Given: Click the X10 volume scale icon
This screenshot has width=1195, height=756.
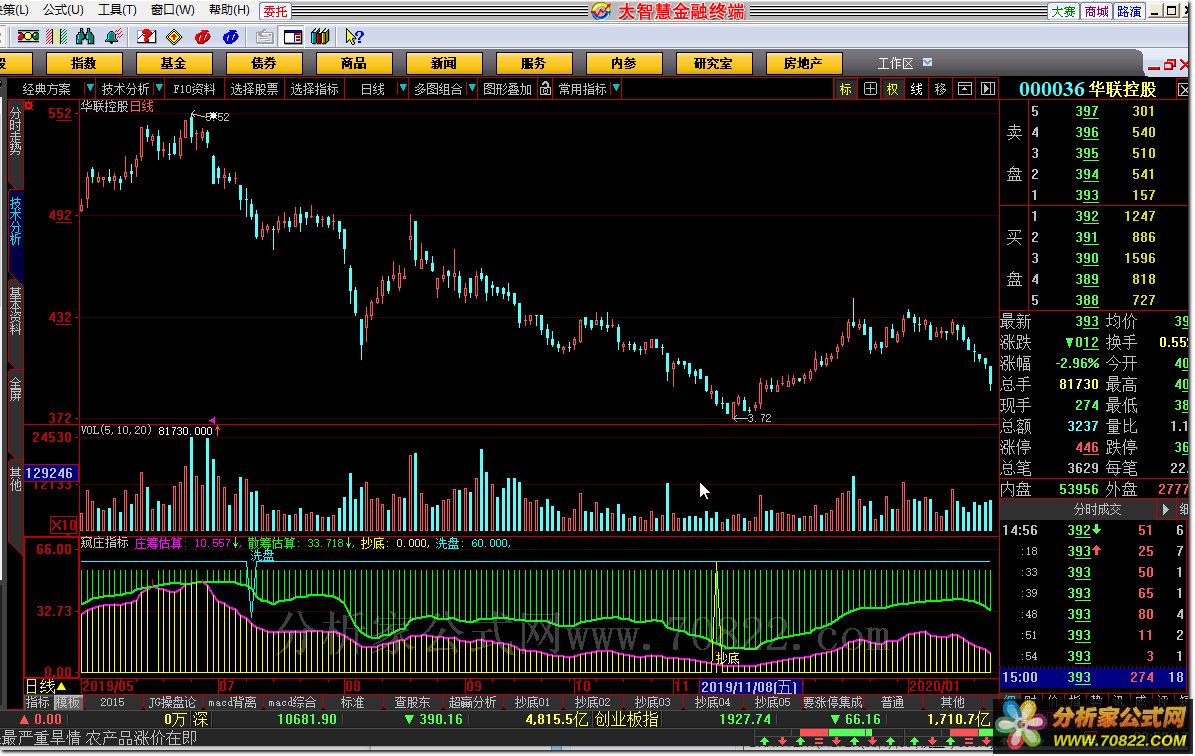Looking at the screenshot, I should click(63, 524).
